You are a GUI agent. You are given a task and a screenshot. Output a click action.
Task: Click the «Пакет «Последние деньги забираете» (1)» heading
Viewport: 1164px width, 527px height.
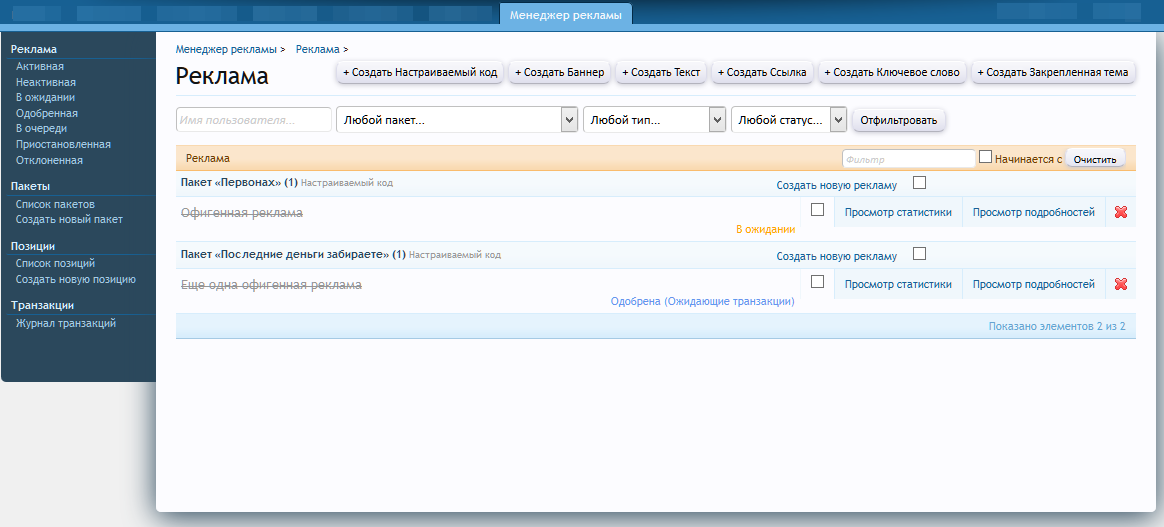(293, 255)
